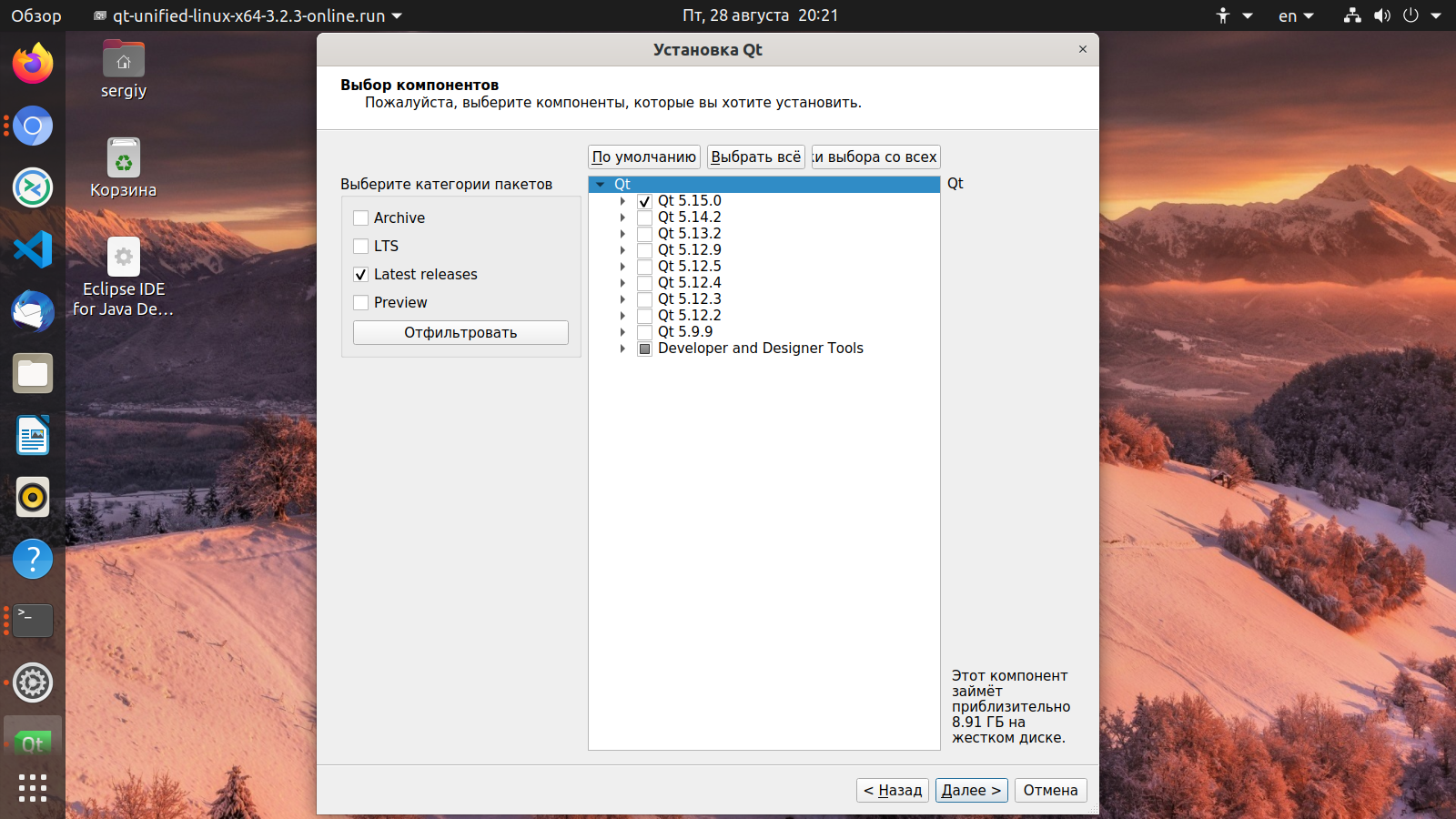Open Visual Studio Code from dock
Viewport: 1456px width, 819px height.
(x=33, y=249)
